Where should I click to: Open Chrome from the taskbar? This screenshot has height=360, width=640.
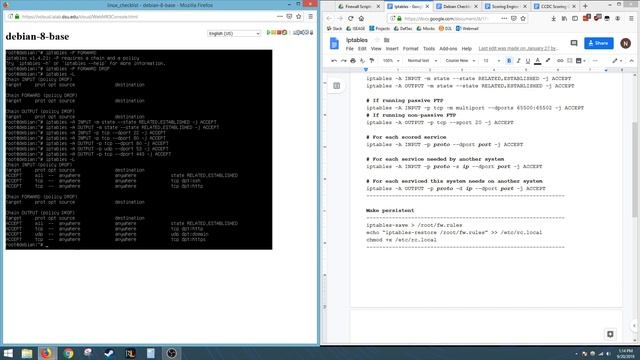click(x=68, y=353)
